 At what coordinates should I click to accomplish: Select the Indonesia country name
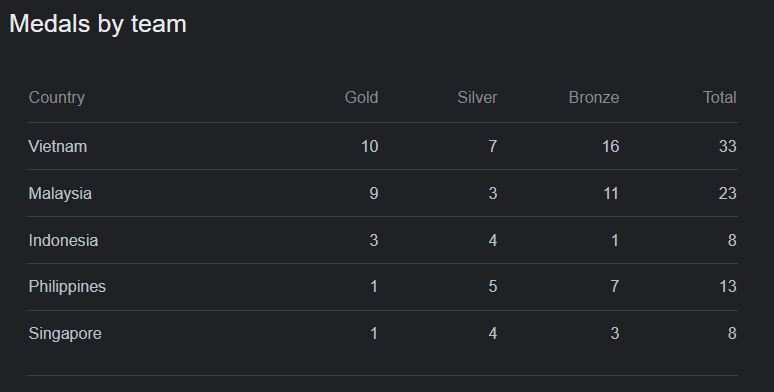(x=63, y=240)
